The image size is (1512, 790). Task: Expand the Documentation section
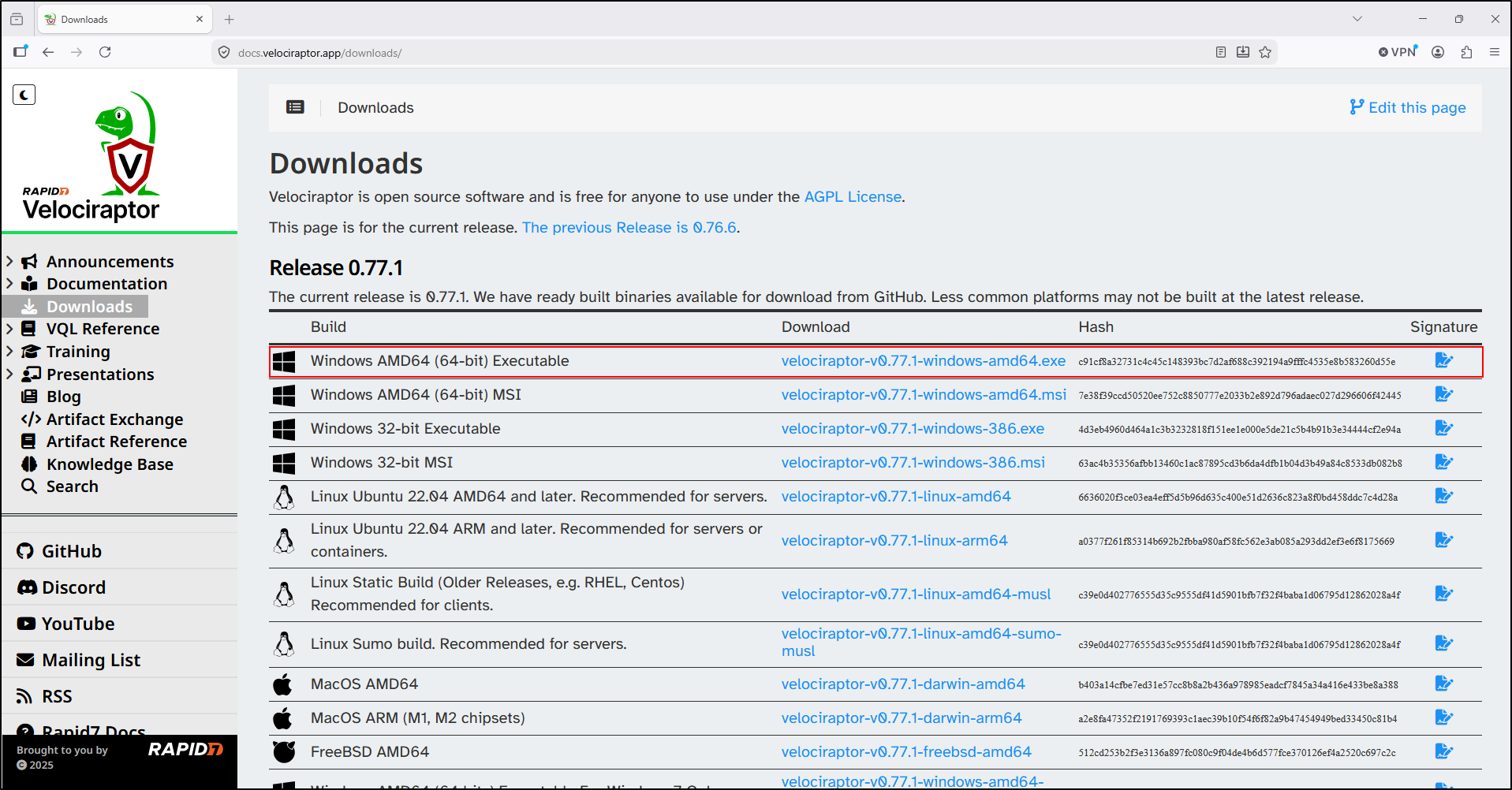(x=9, y=283)
